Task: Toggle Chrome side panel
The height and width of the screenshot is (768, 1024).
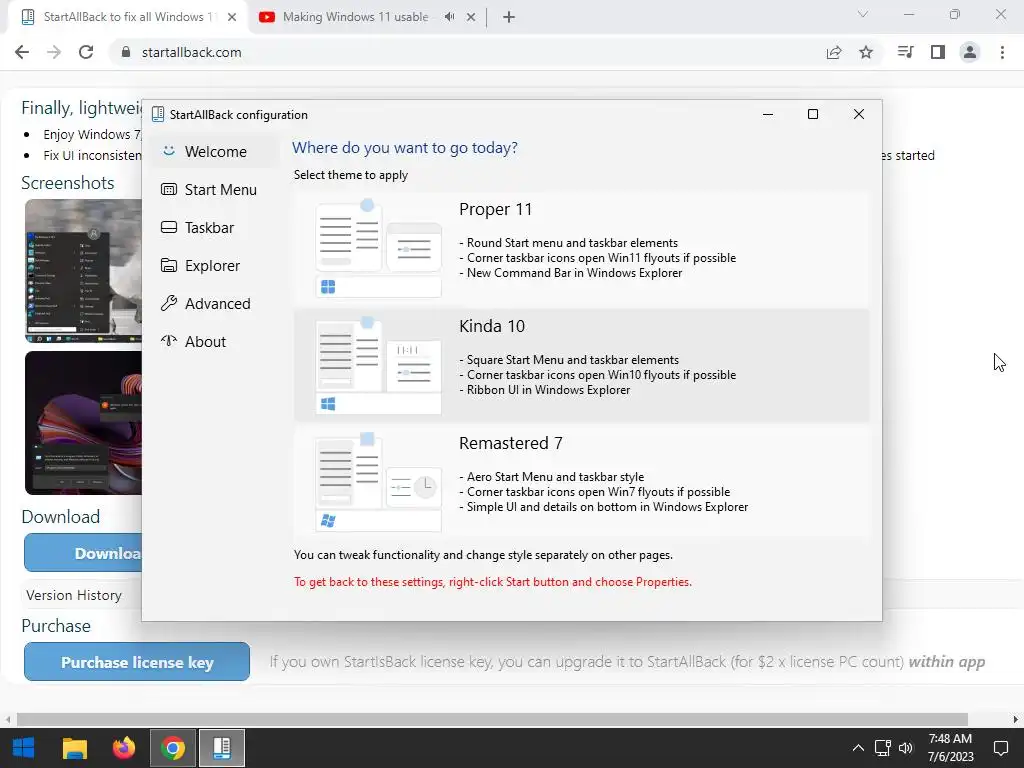Action: (938, 52)
